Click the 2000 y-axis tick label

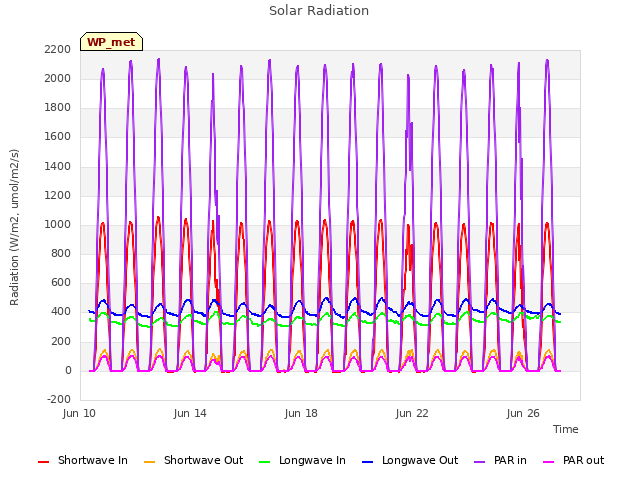58,78
